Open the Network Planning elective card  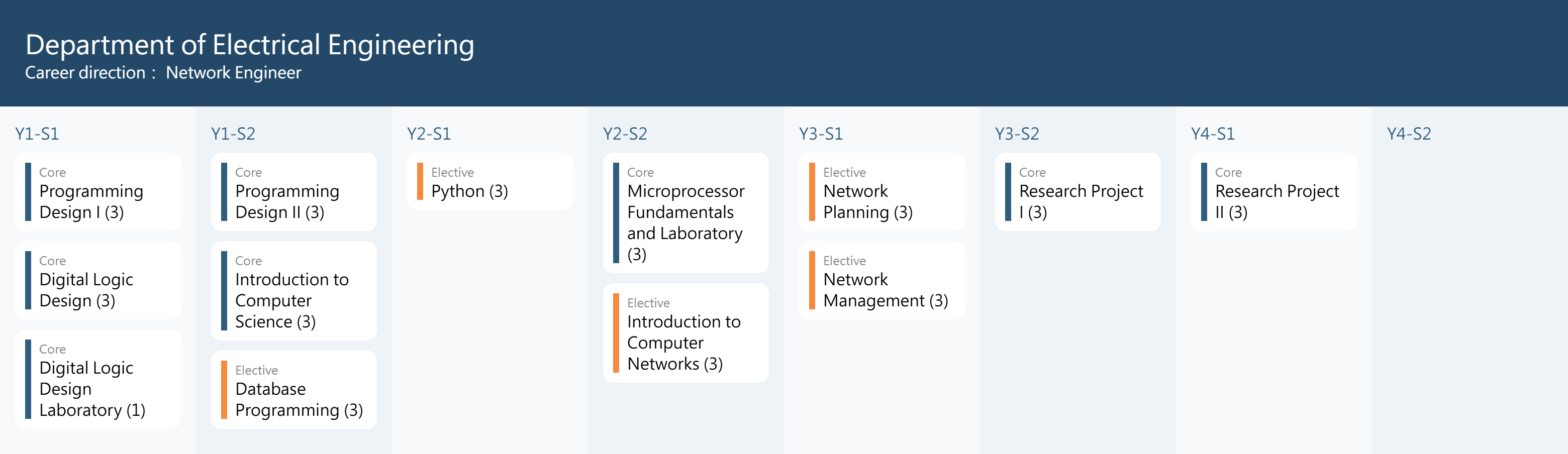pyautogui.click(x=881, y=192)
